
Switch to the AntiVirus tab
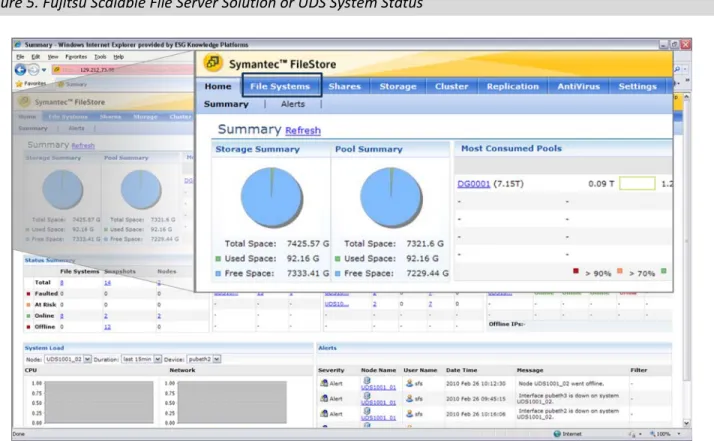(x=579, y=86)
